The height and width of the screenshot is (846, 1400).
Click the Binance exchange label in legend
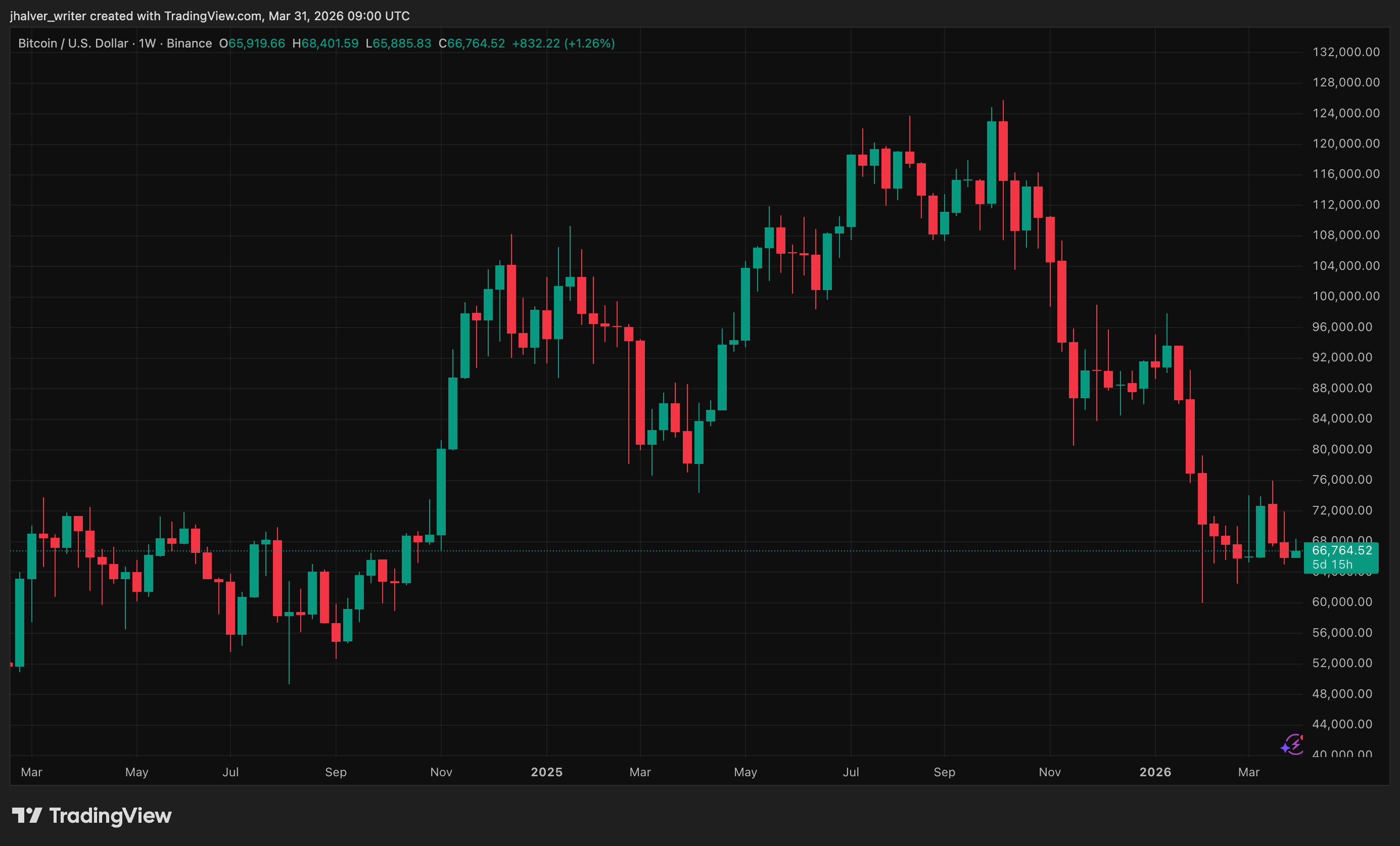tap(189, 43)
